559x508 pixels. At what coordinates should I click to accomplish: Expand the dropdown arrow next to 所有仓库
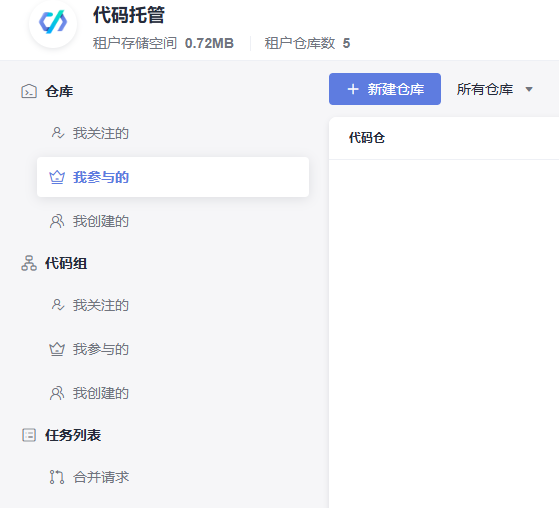coord(529,89)
